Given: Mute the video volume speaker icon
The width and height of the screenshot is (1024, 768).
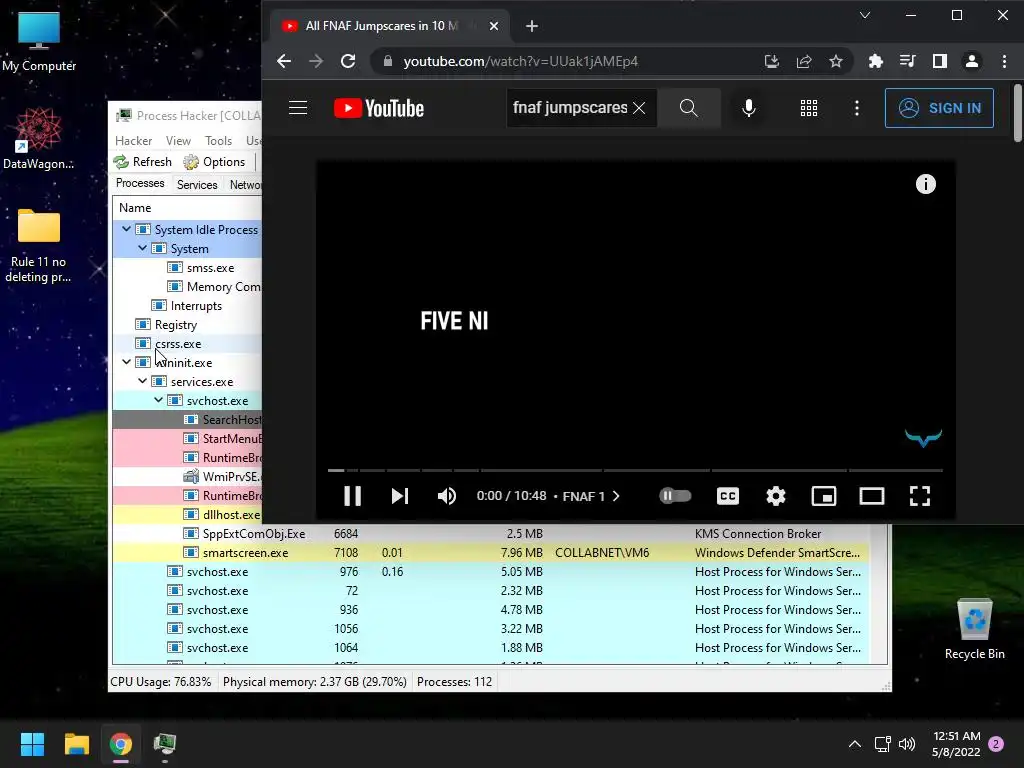Looking at the screenshot, I should pyautogui.click(x=447, y=496).
